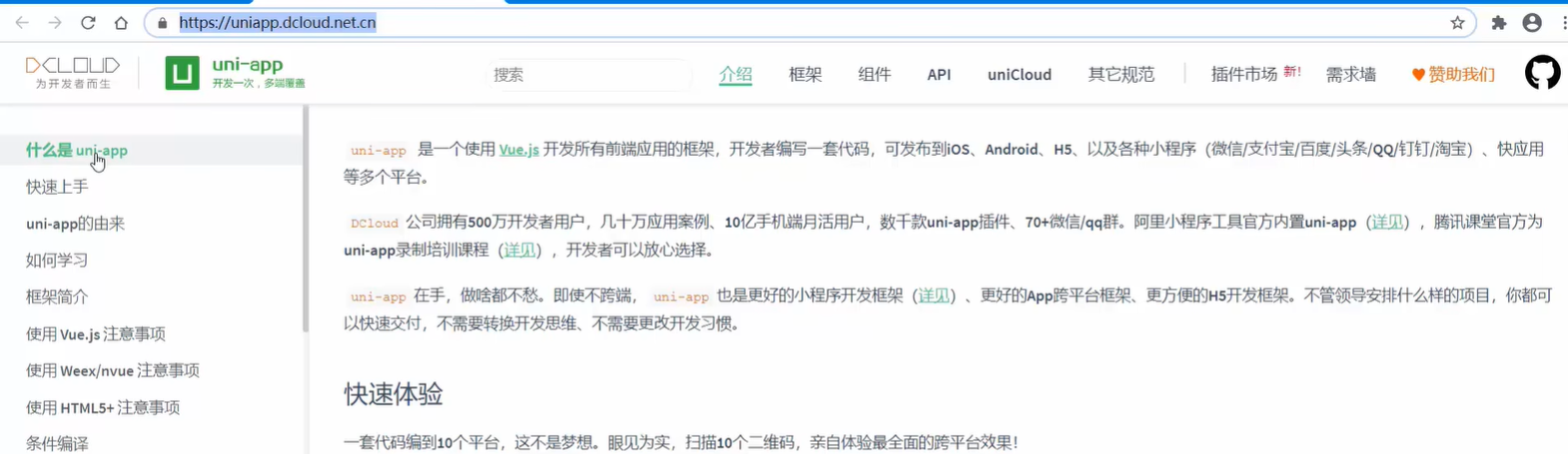
Task: Click the browser forward arrow
Action: [55, 22]
